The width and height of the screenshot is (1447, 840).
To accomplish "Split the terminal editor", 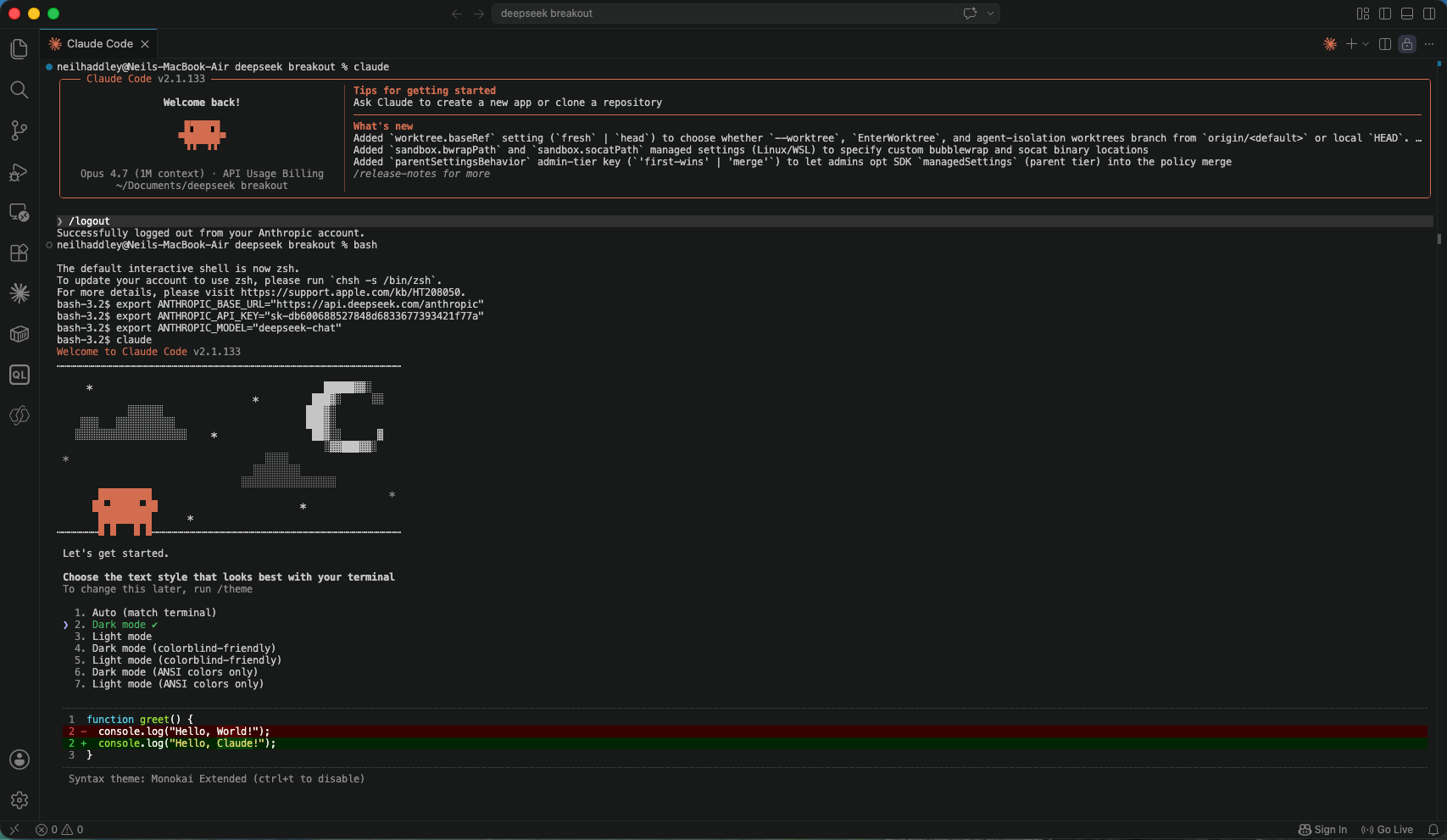I will click(x=1385, y=44).
